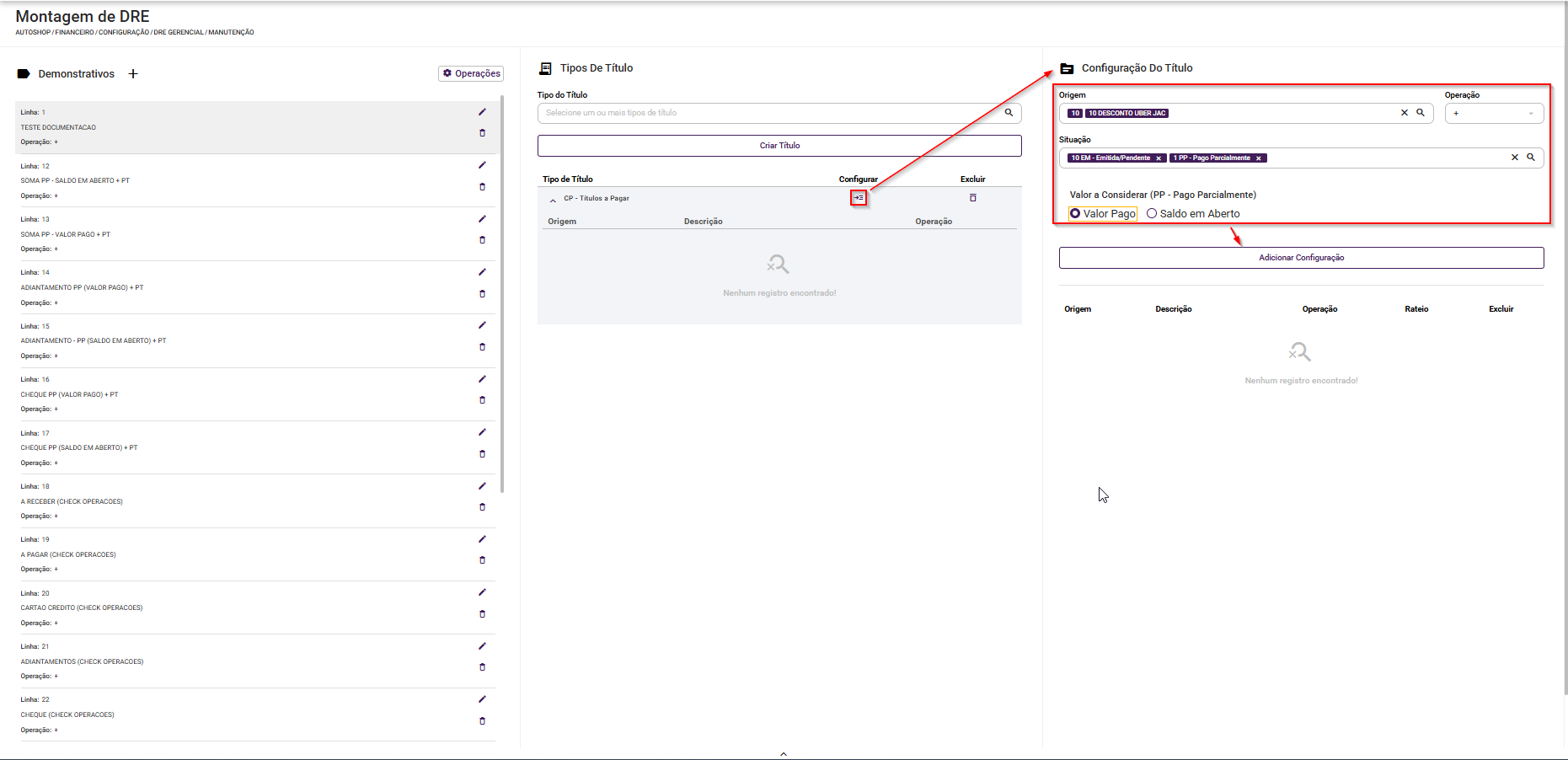Delete Linha 20 CARTAO CREDITO (CHECK OPERACOES)
This screenshot has height=760, width=1568.
tap(482, 614)
